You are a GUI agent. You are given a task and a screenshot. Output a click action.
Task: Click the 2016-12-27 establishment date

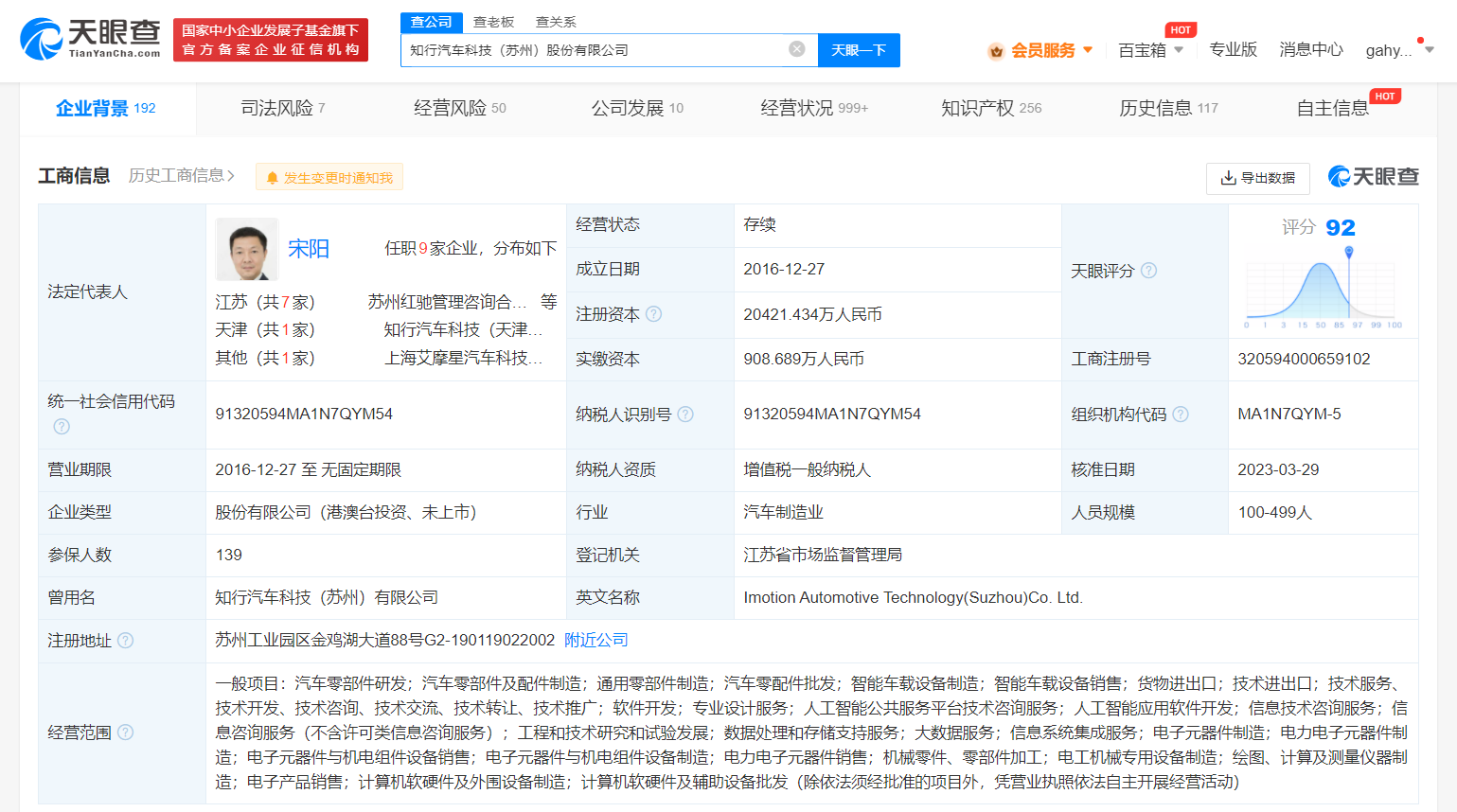pyautogui.click(x=784, y=270)
